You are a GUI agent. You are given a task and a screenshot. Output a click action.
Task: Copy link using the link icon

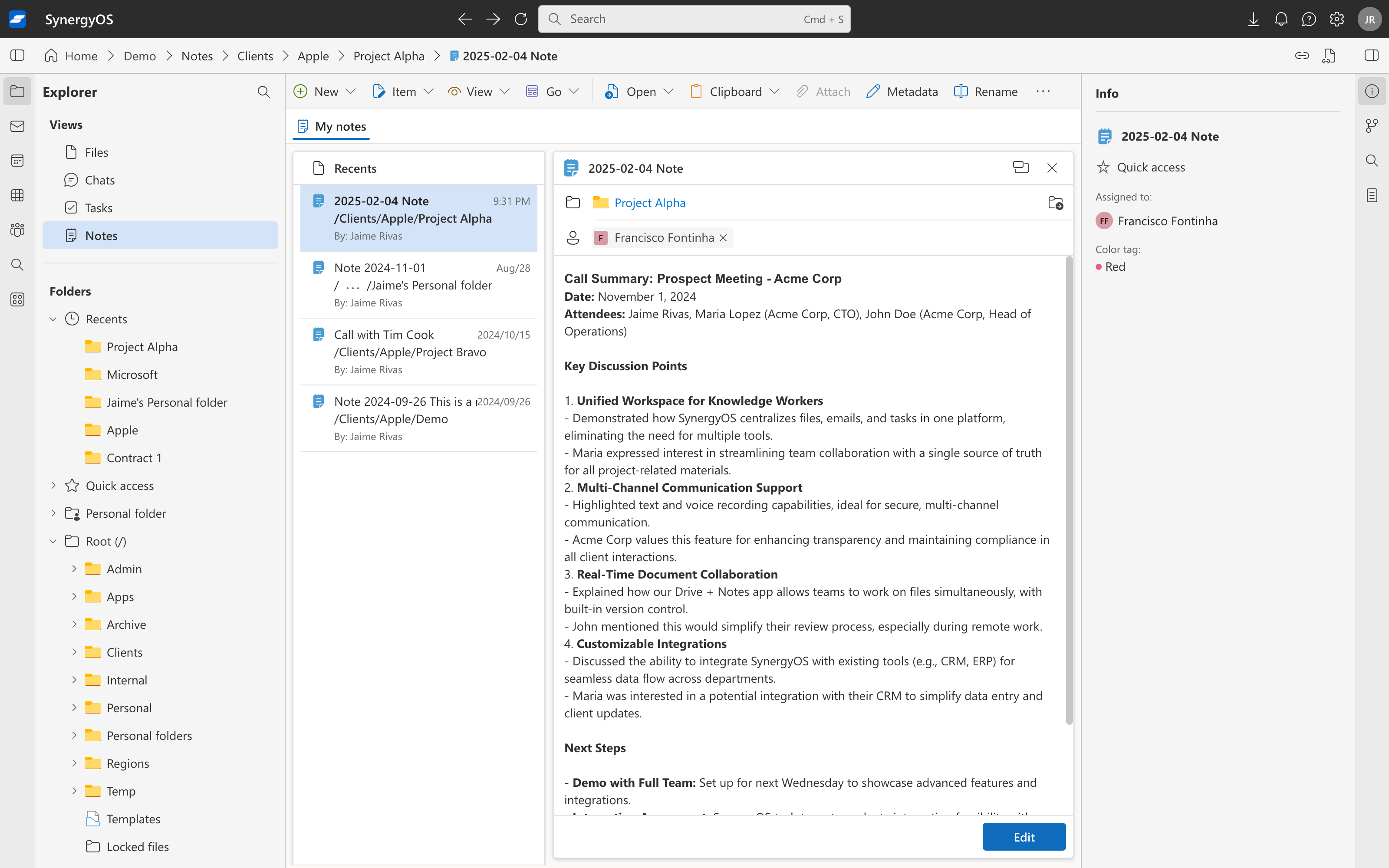[1302, 56]
